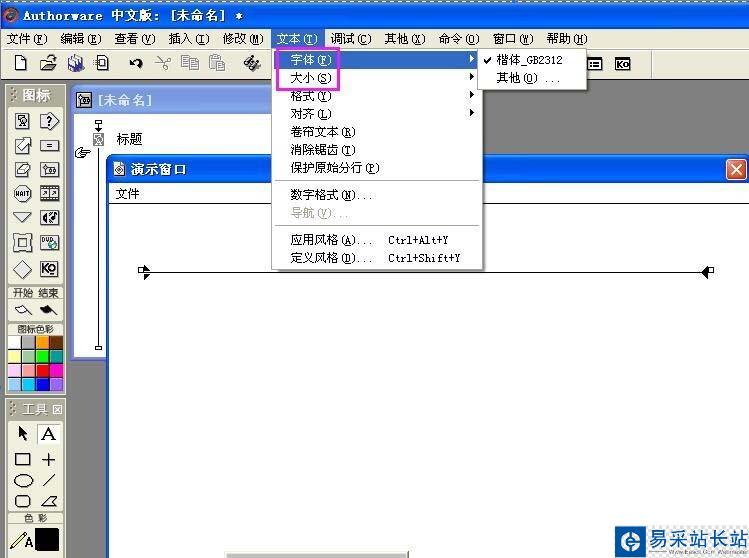Choose 应用风格(A)... menu entry
749x558 pixels.
[377, 240]
